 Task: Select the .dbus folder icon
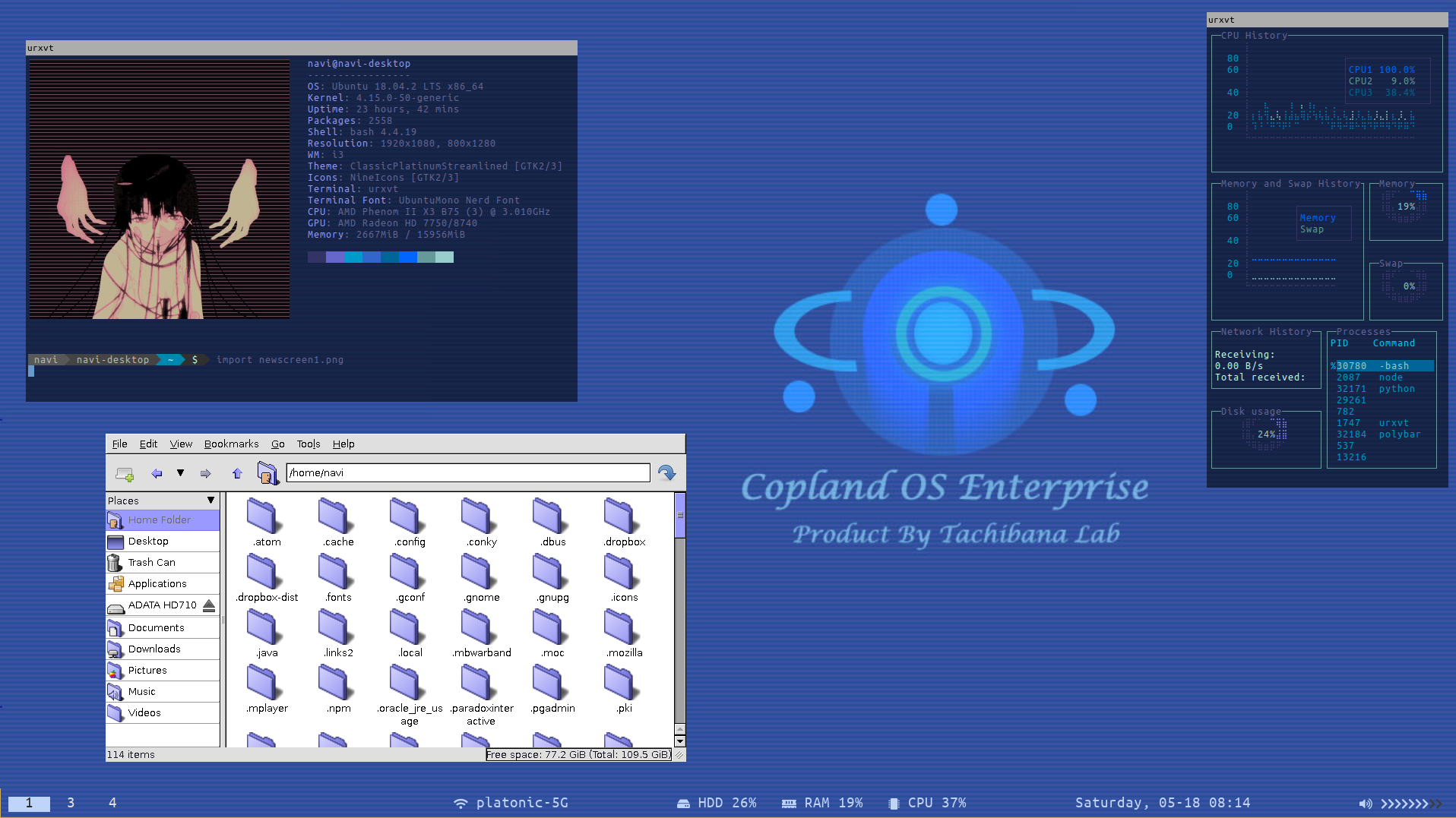pyautogui.click(x=551, y=516)
